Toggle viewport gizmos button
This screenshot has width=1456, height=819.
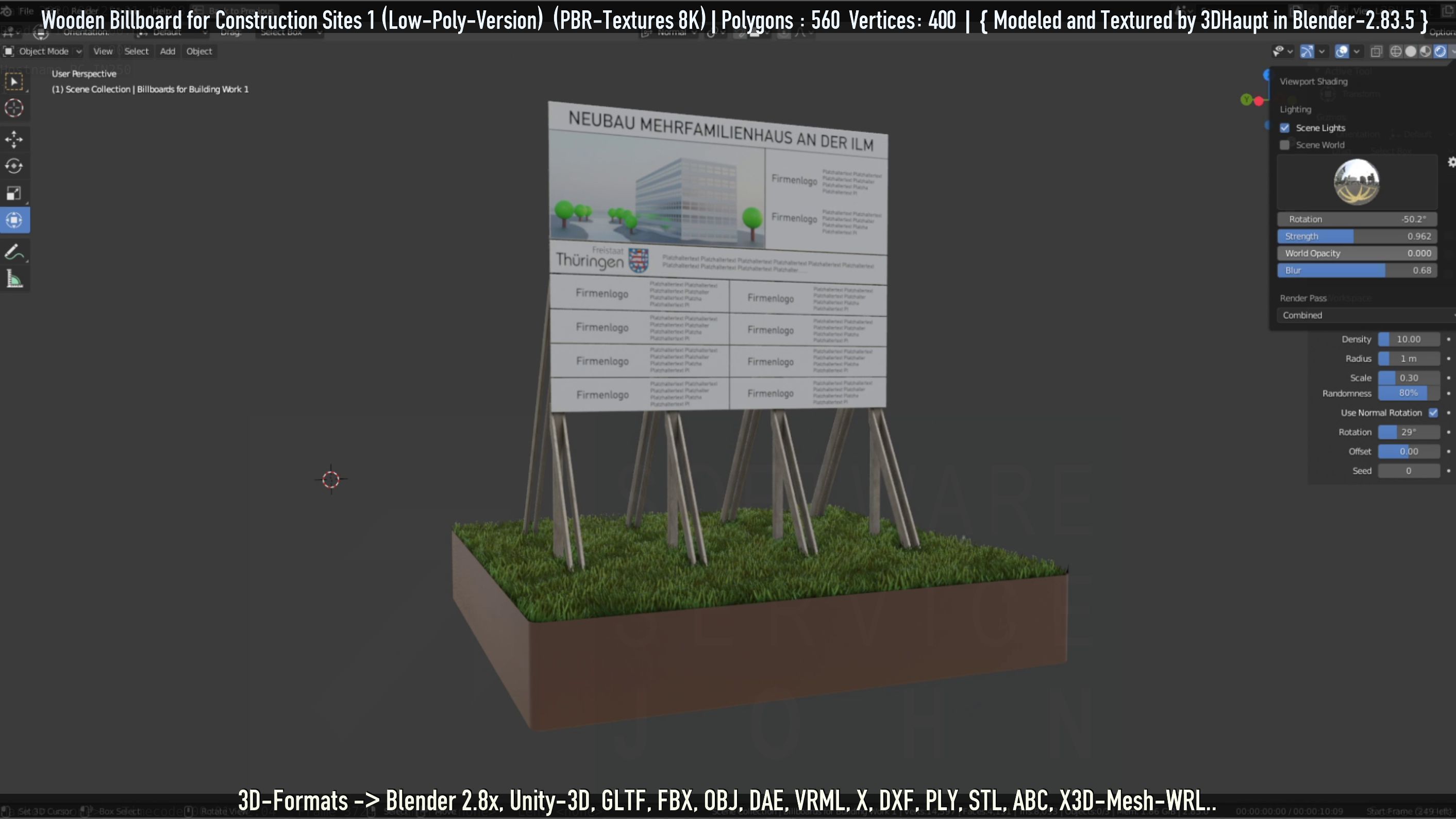(1308, 52)
